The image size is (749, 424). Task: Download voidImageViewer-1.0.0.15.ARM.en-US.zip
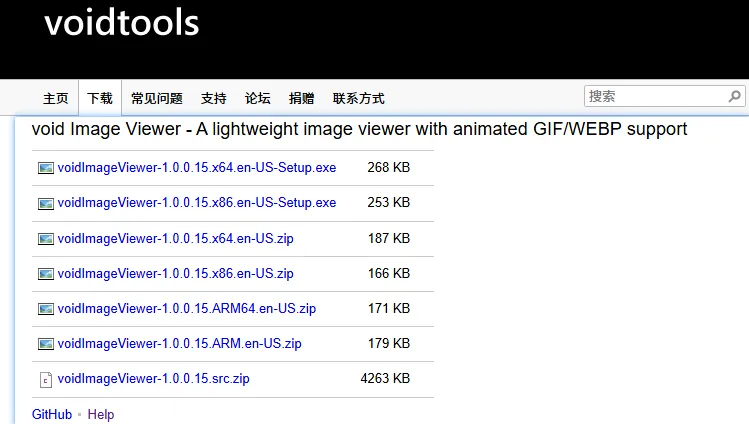click(x=180, y=343)
